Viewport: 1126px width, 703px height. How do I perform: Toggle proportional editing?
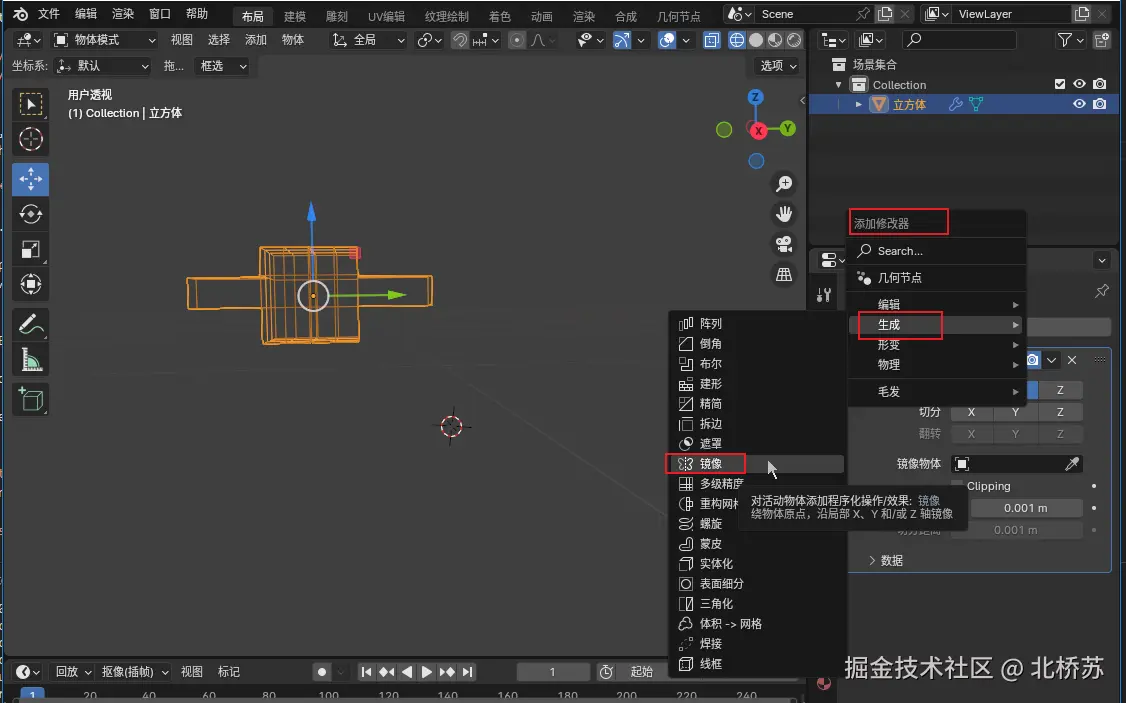[516, 40]
